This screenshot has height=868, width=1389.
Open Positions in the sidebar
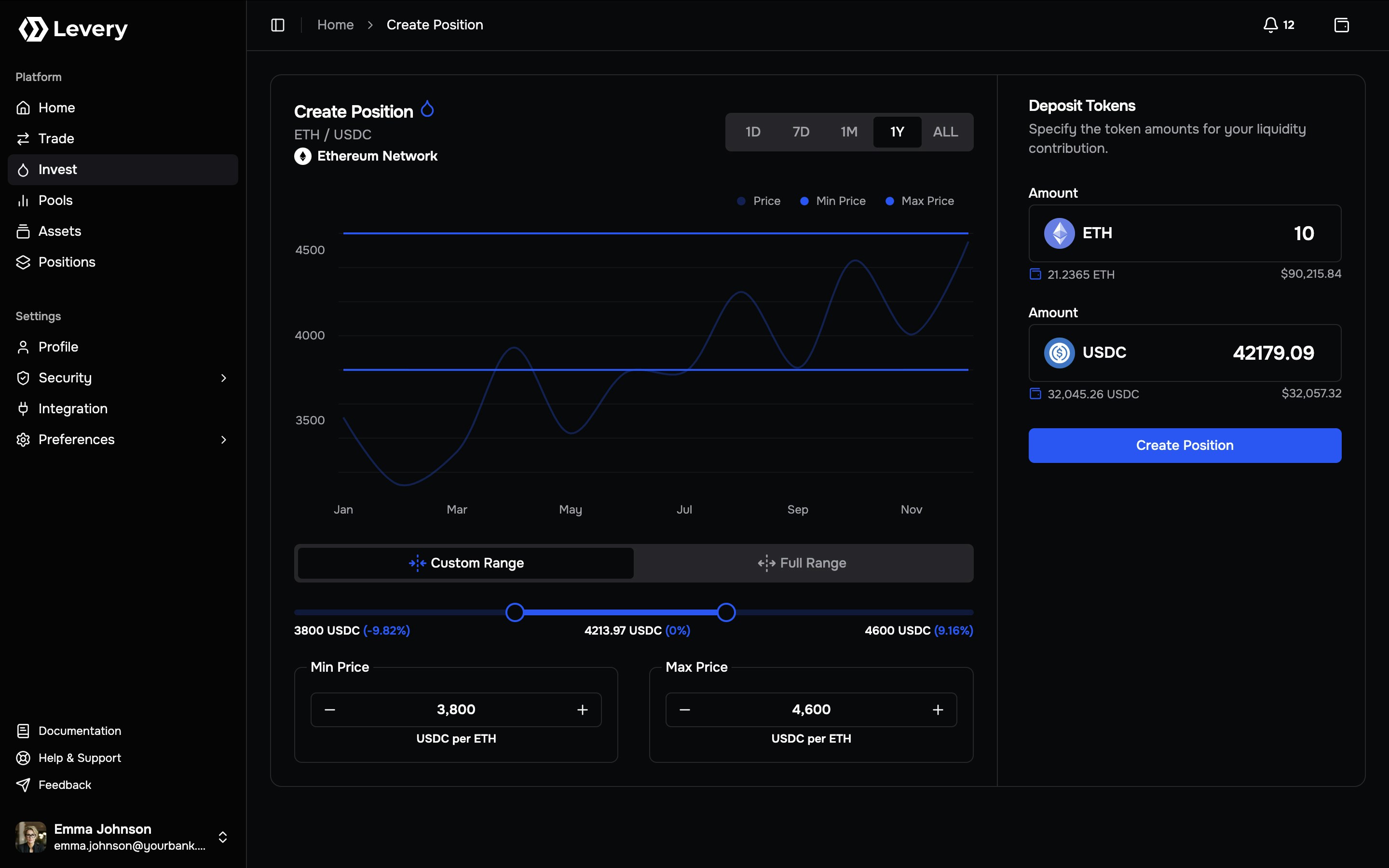67,262
